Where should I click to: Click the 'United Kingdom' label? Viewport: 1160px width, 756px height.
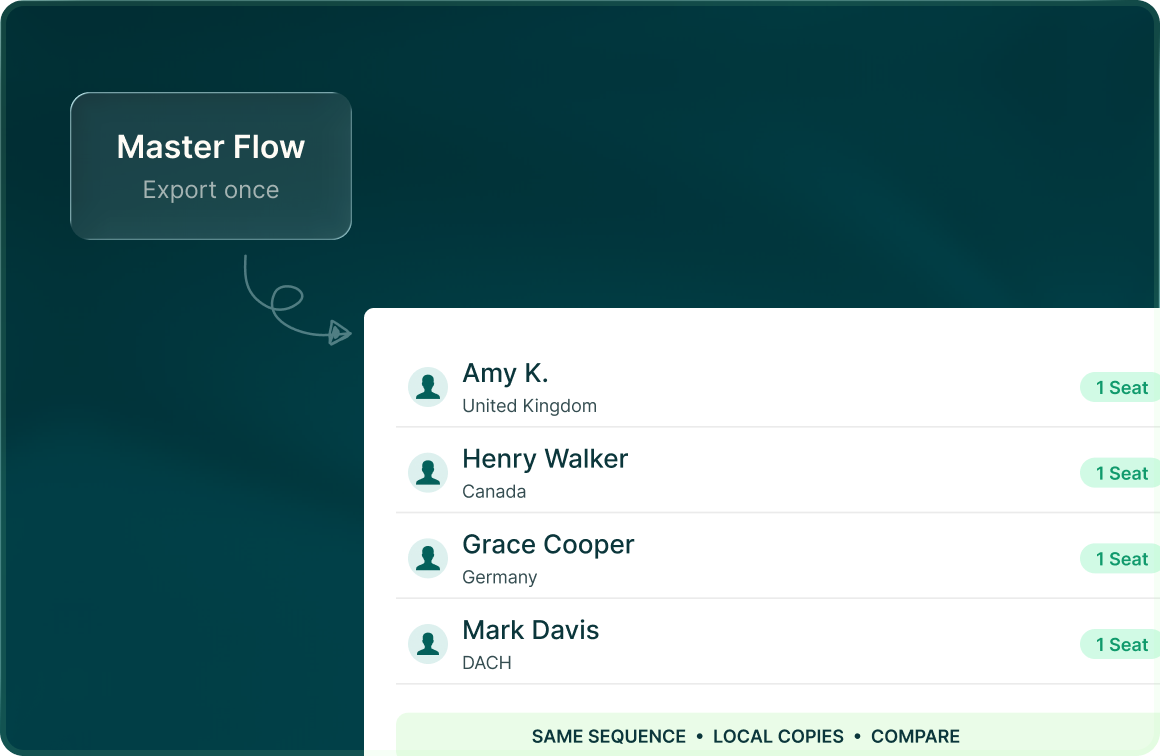coord(530,406)
